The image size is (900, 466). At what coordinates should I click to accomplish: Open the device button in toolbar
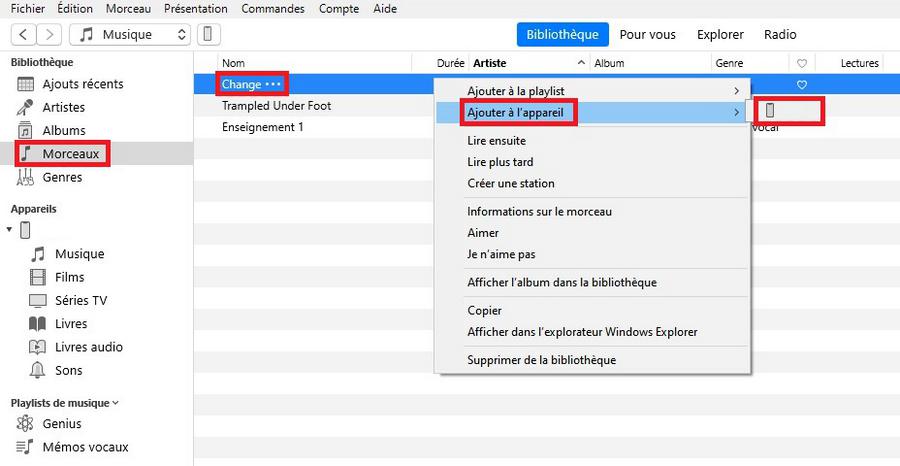tap(208, 34)
